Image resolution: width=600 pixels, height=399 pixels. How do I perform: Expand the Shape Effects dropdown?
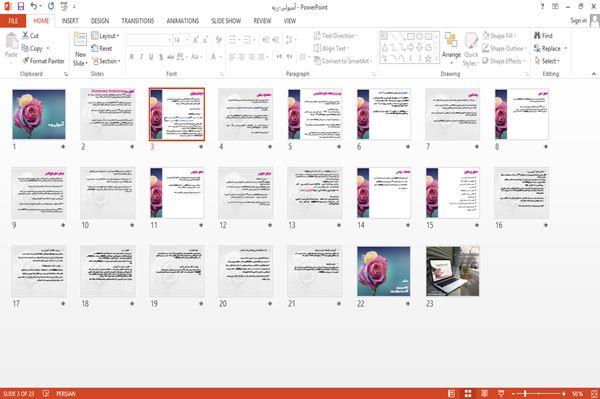[504, 61]
